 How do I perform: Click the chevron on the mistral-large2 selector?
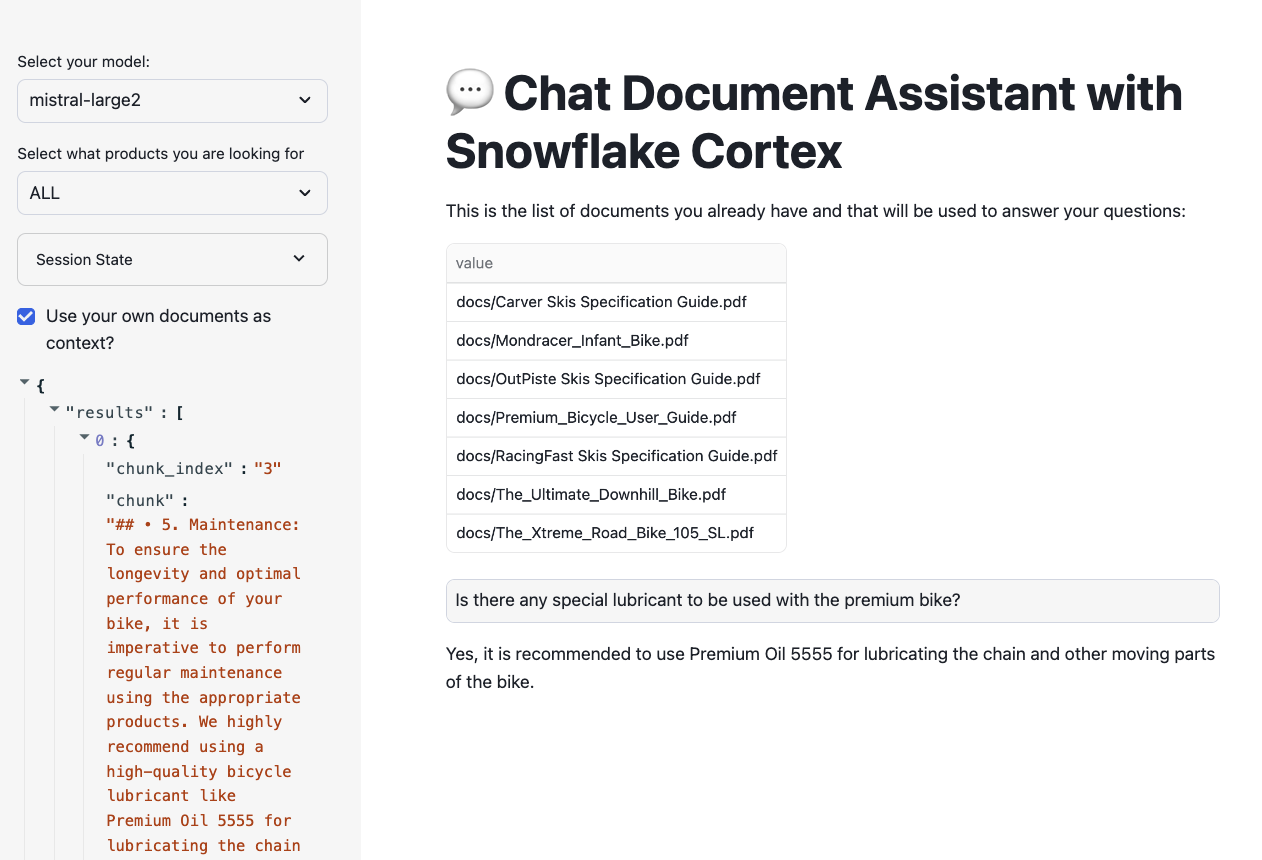[x=305, y=101]
